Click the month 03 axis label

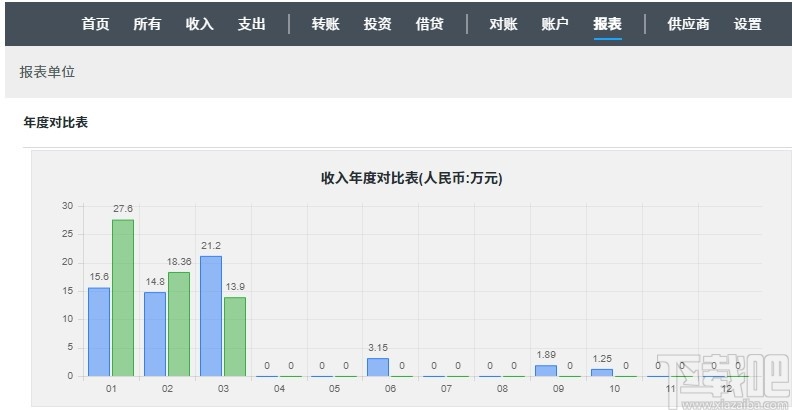(223, 389)
